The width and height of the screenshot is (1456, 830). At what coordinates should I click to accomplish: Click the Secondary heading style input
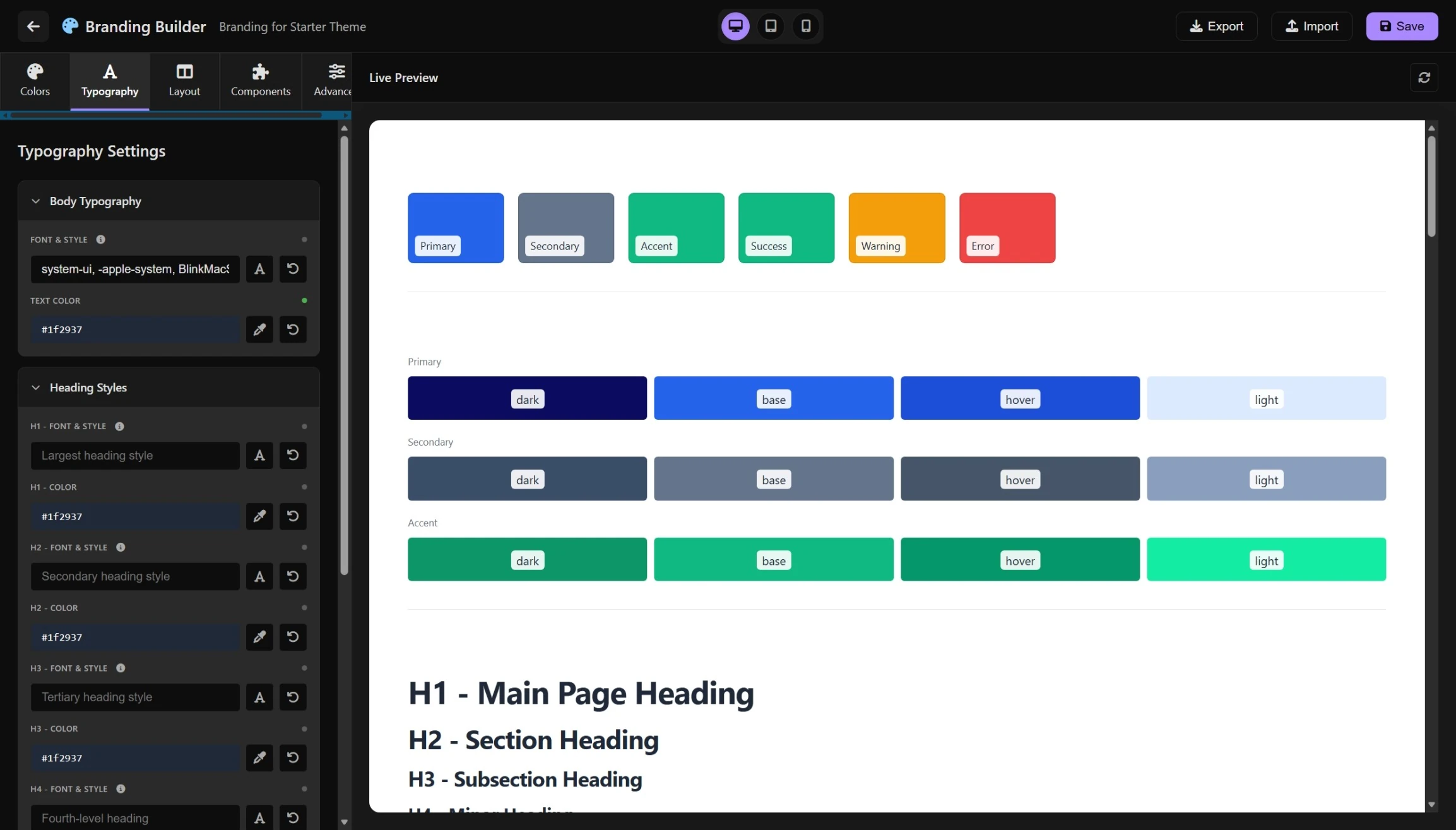[135, 576]
